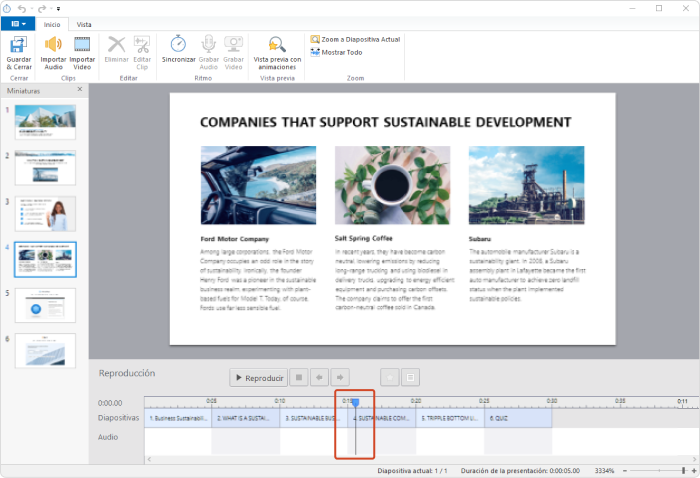The width and height of the screenshot is (700, 478).
Task: Open Vista previa con animaciones
Action: pyautogui.click(x=277, y=53)
